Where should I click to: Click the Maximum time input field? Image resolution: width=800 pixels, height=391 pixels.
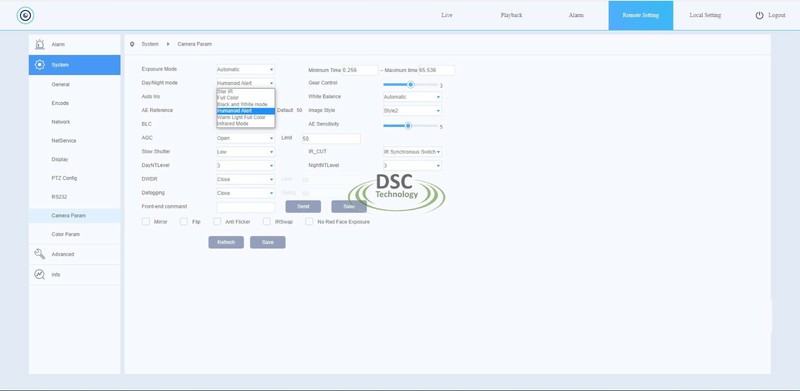click(437, 70)
